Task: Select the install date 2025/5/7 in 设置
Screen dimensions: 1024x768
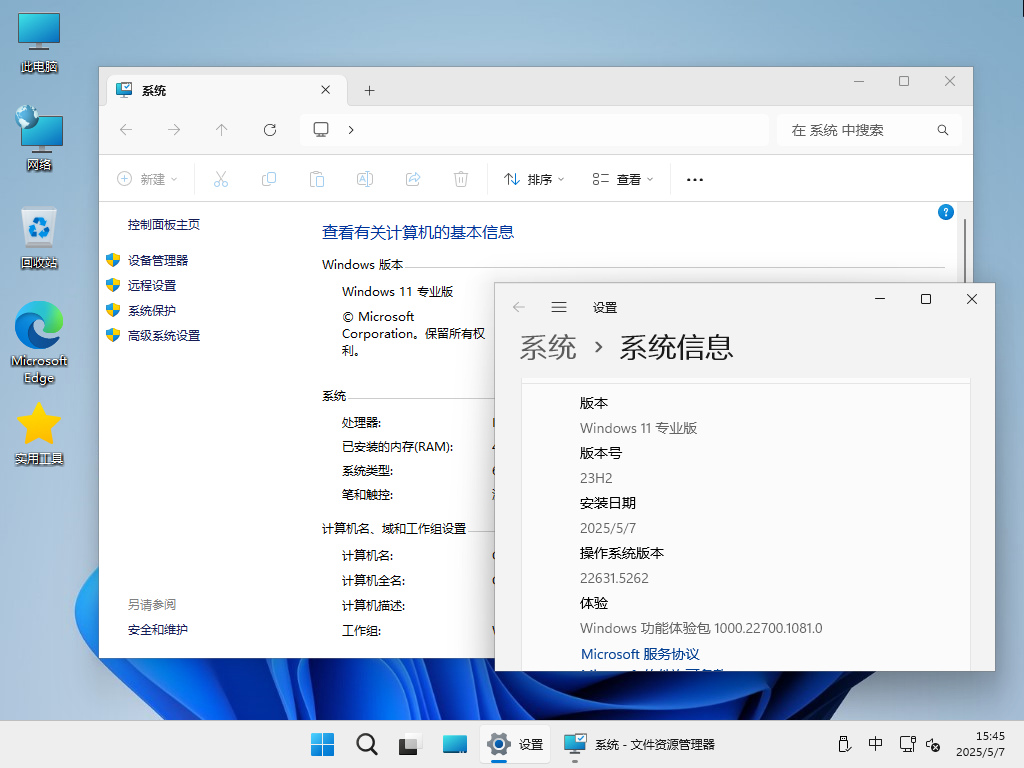Action: pyautogui.click(x=608, y=528)
